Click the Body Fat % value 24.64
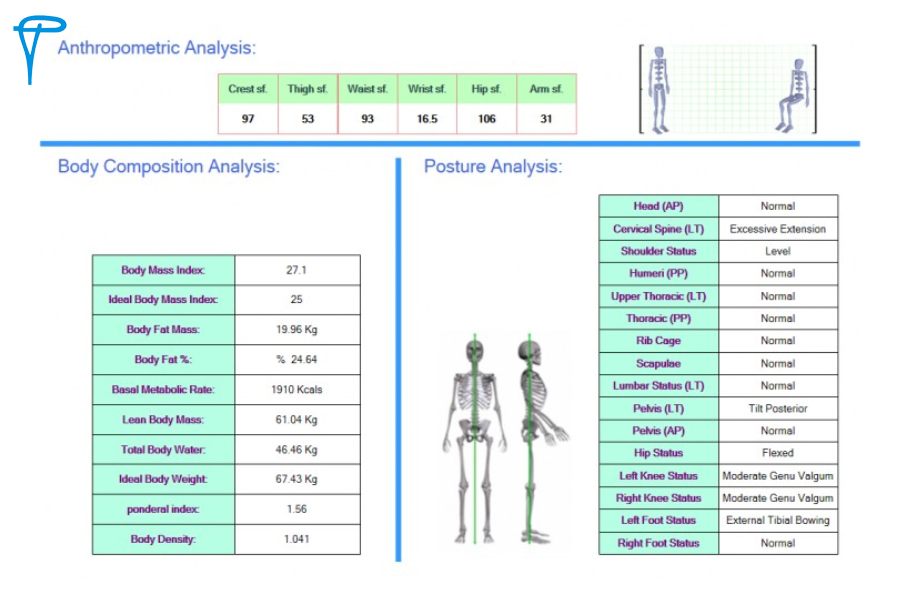 297,359
